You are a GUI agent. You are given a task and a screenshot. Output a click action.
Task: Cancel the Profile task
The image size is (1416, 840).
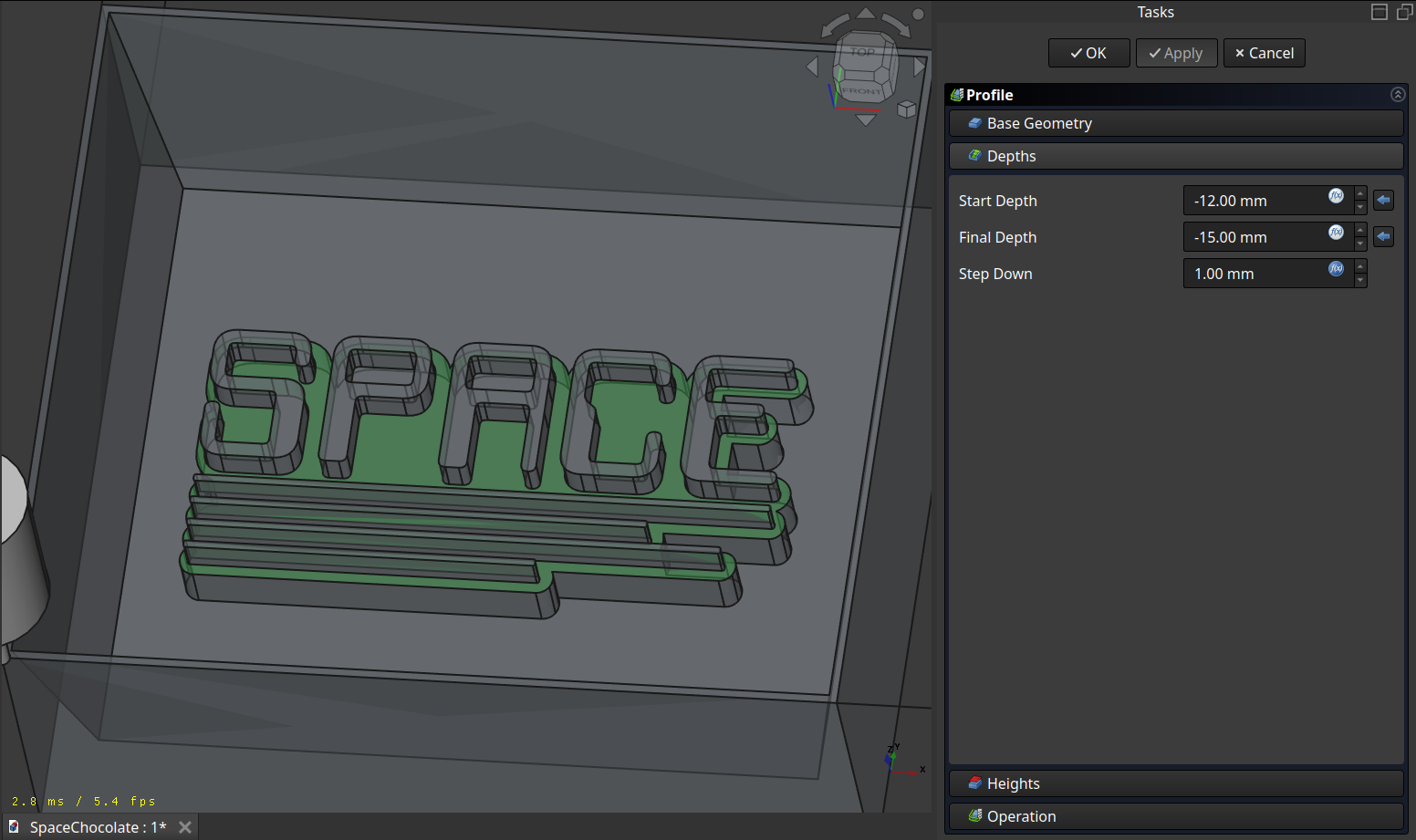click(1264, 53)
